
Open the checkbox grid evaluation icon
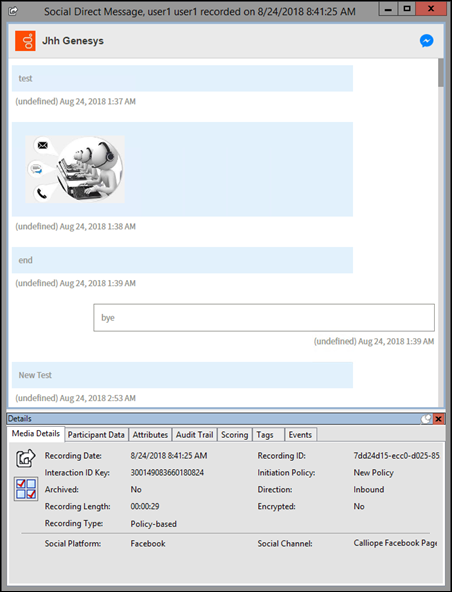pos(26,489)
